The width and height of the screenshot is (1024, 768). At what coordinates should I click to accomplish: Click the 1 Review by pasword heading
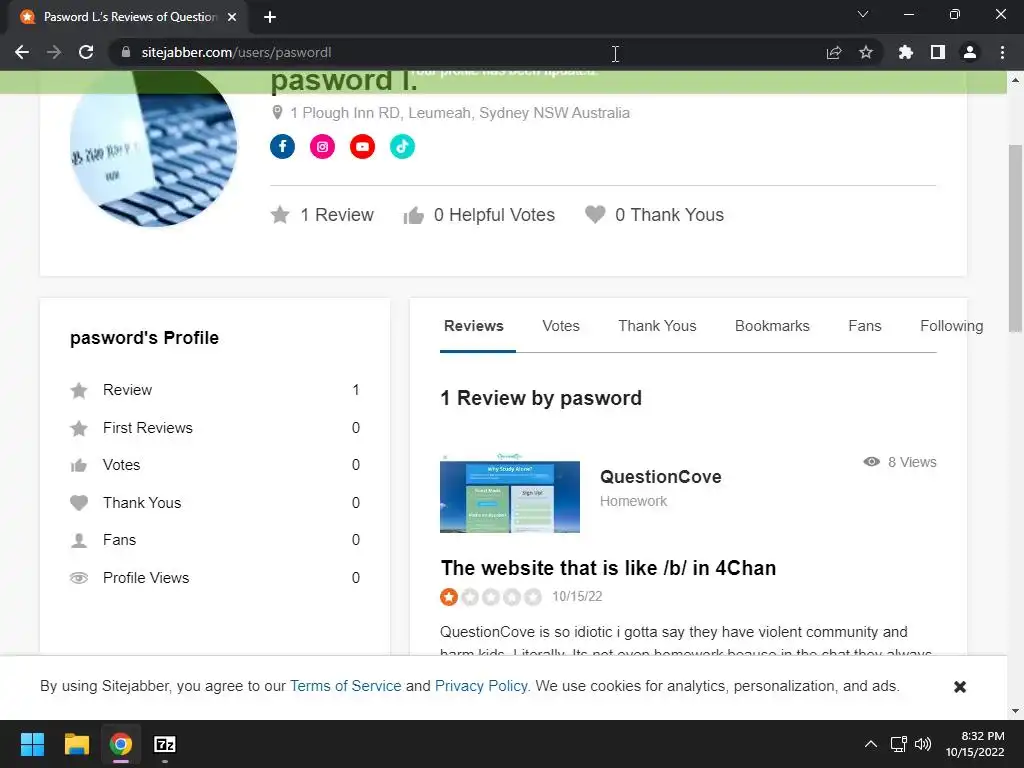tap(541, 398)
